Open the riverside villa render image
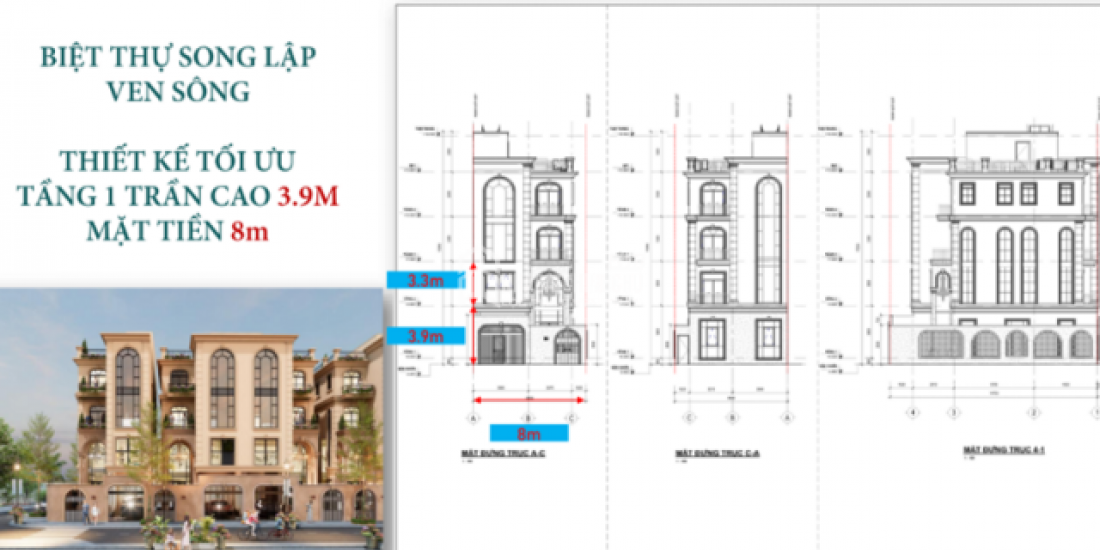 [192, 419]
